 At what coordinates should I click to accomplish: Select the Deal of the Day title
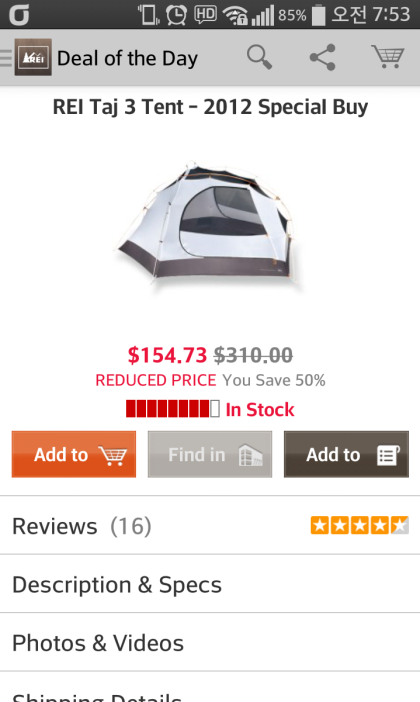click(x=127, y=58)
